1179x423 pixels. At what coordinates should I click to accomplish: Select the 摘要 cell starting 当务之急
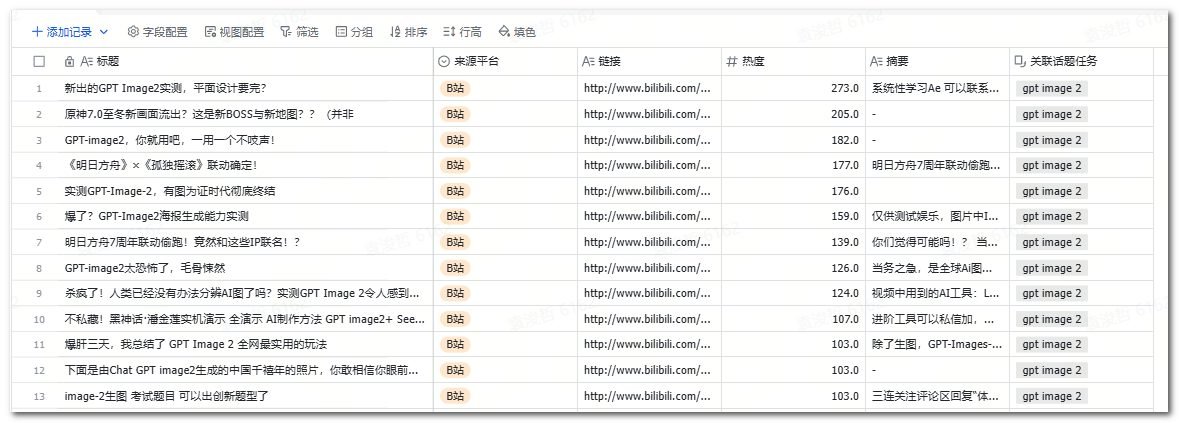(938, 267)
